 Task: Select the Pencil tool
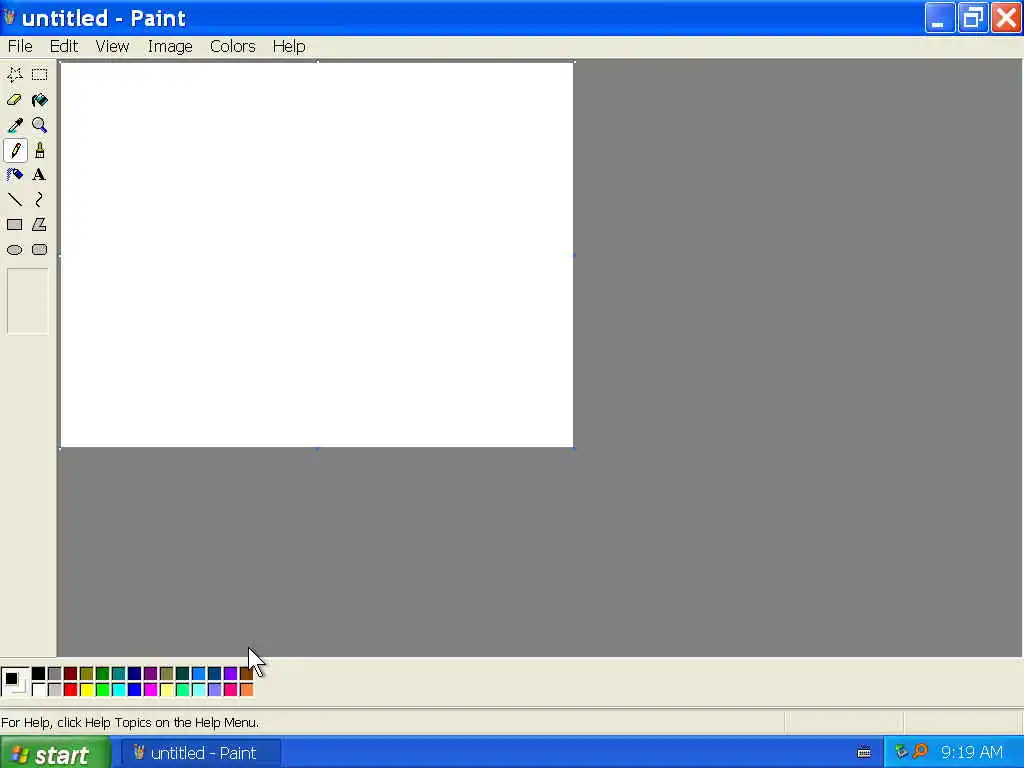tap(15, 150)
